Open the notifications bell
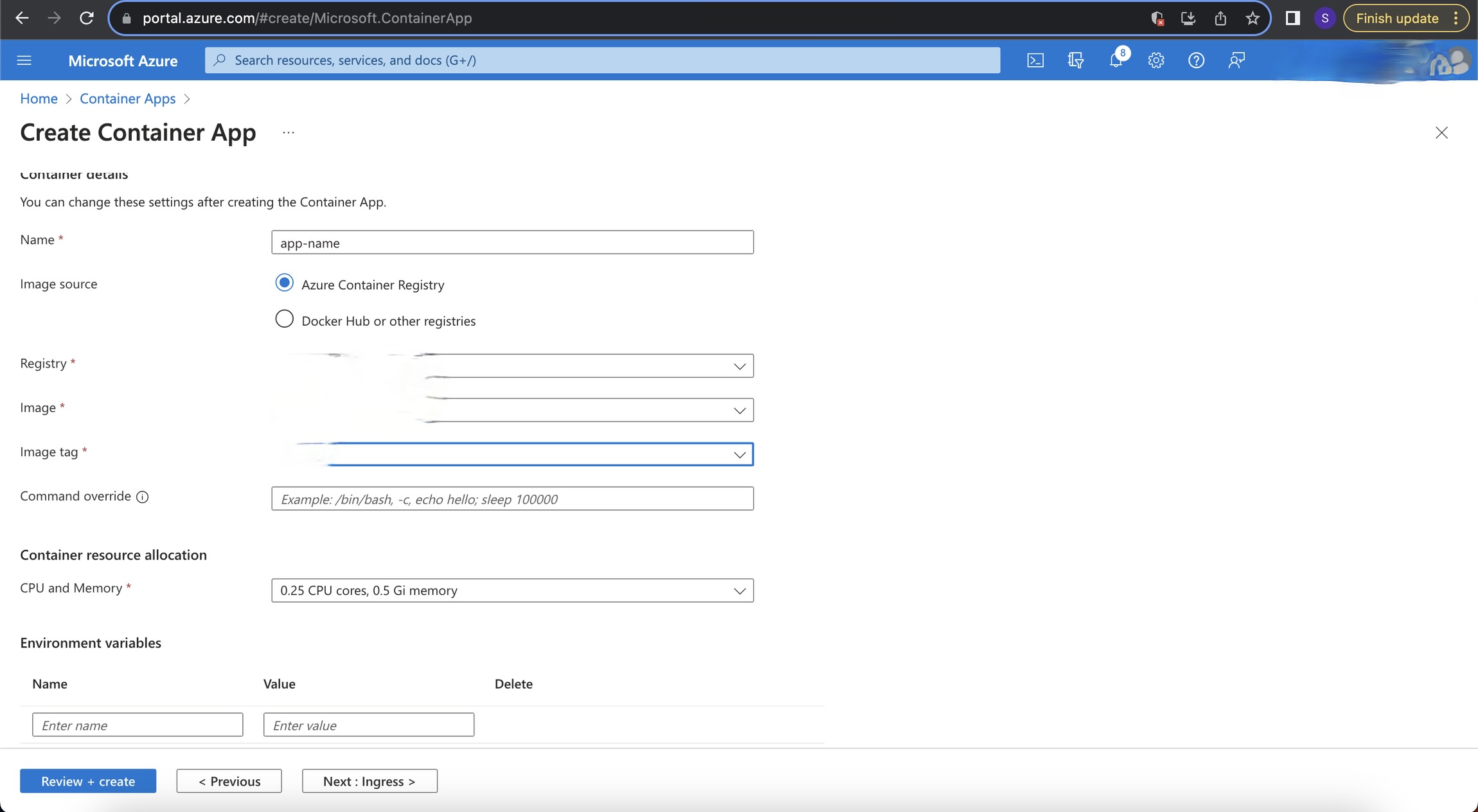 [1117, 60]
